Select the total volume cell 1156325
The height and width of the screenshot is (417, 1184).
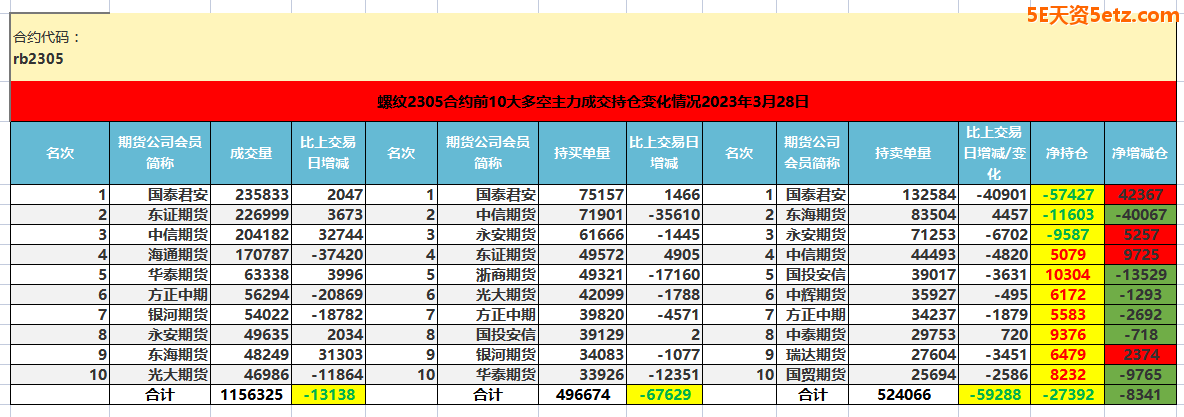pos(251,395)
